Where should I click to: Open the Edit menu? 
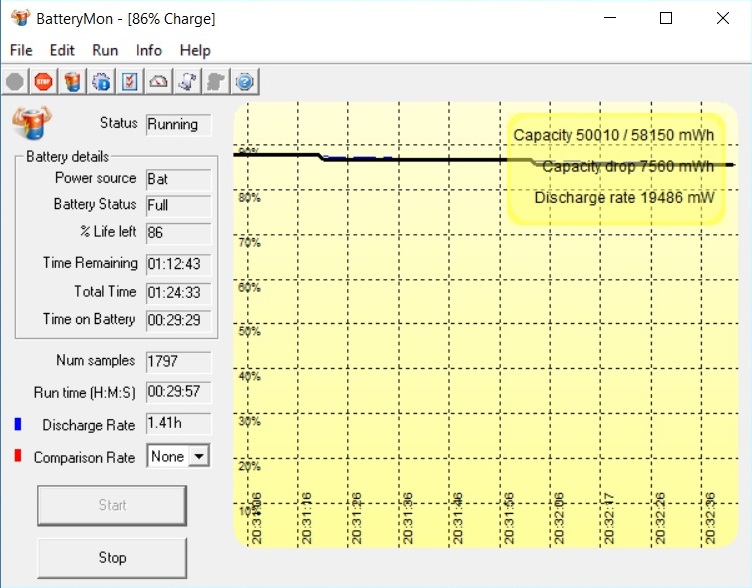tap(62, 50)
